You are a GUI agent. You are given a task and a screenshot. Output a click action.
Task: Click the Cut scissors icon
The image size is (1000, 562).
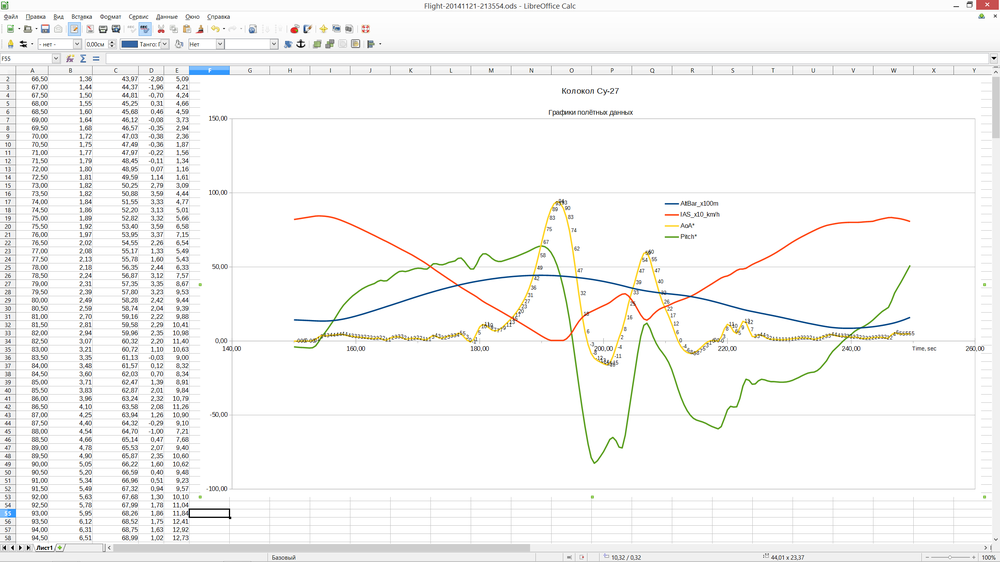coord(161,29)
